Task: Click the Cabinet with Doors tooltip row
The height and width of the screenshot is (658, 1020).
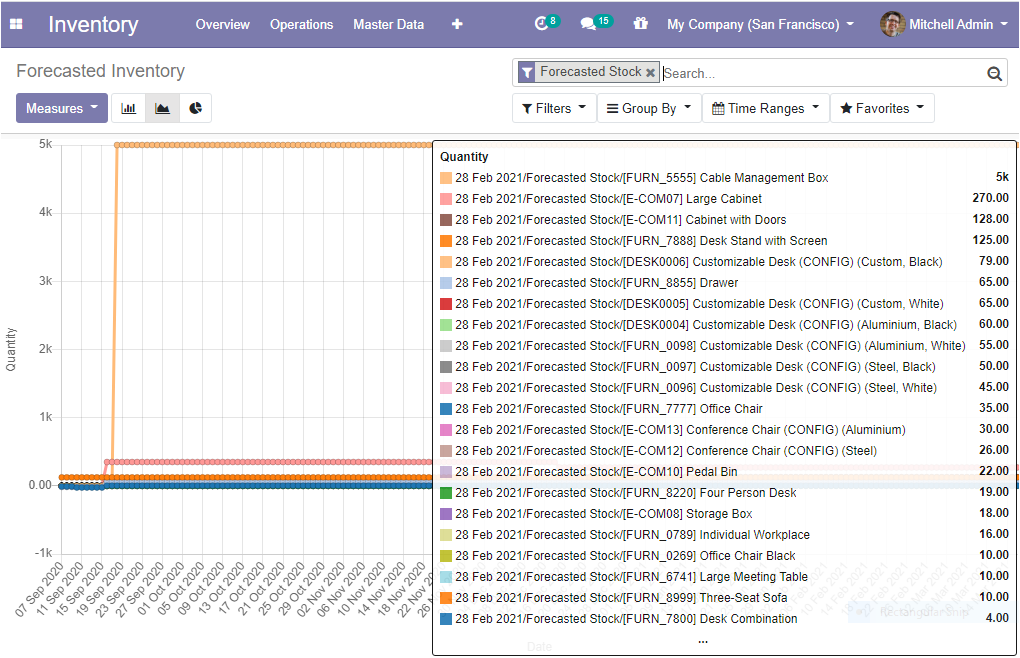Action: (724, 220)
